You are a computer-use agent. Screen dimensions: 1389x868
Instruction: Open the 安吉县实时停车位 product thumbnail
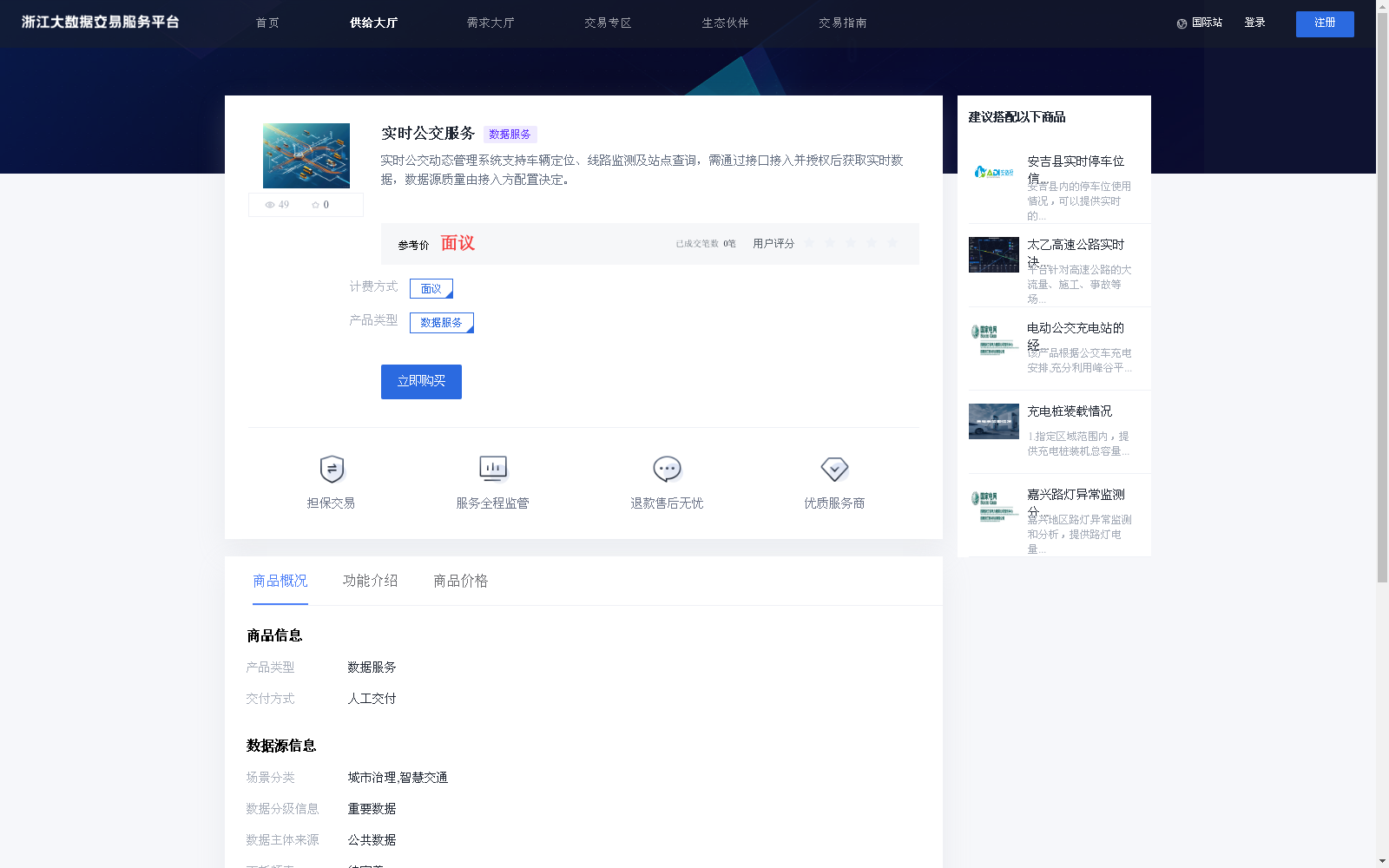(994, 172)
